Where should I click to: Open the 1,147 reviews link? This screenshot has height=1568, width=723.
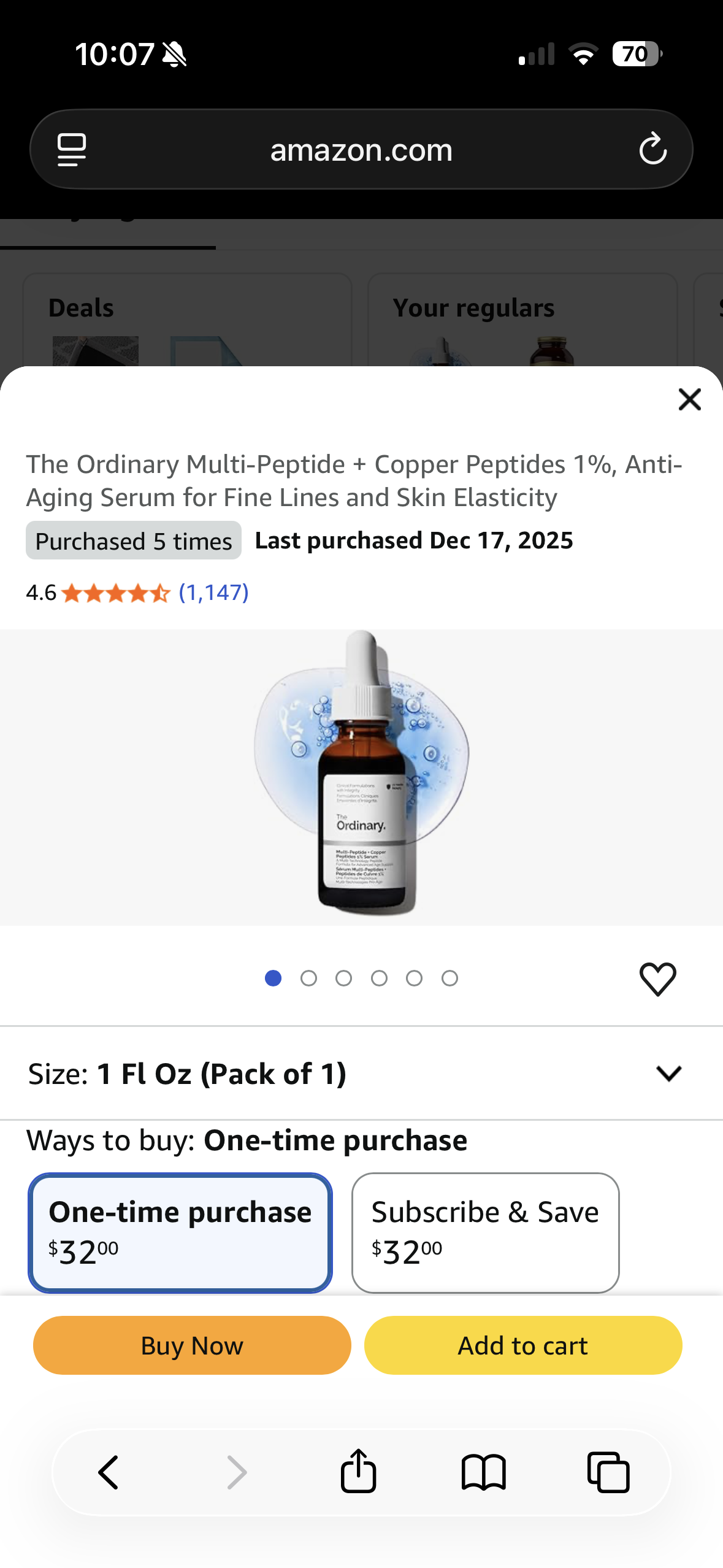(213, 593)
